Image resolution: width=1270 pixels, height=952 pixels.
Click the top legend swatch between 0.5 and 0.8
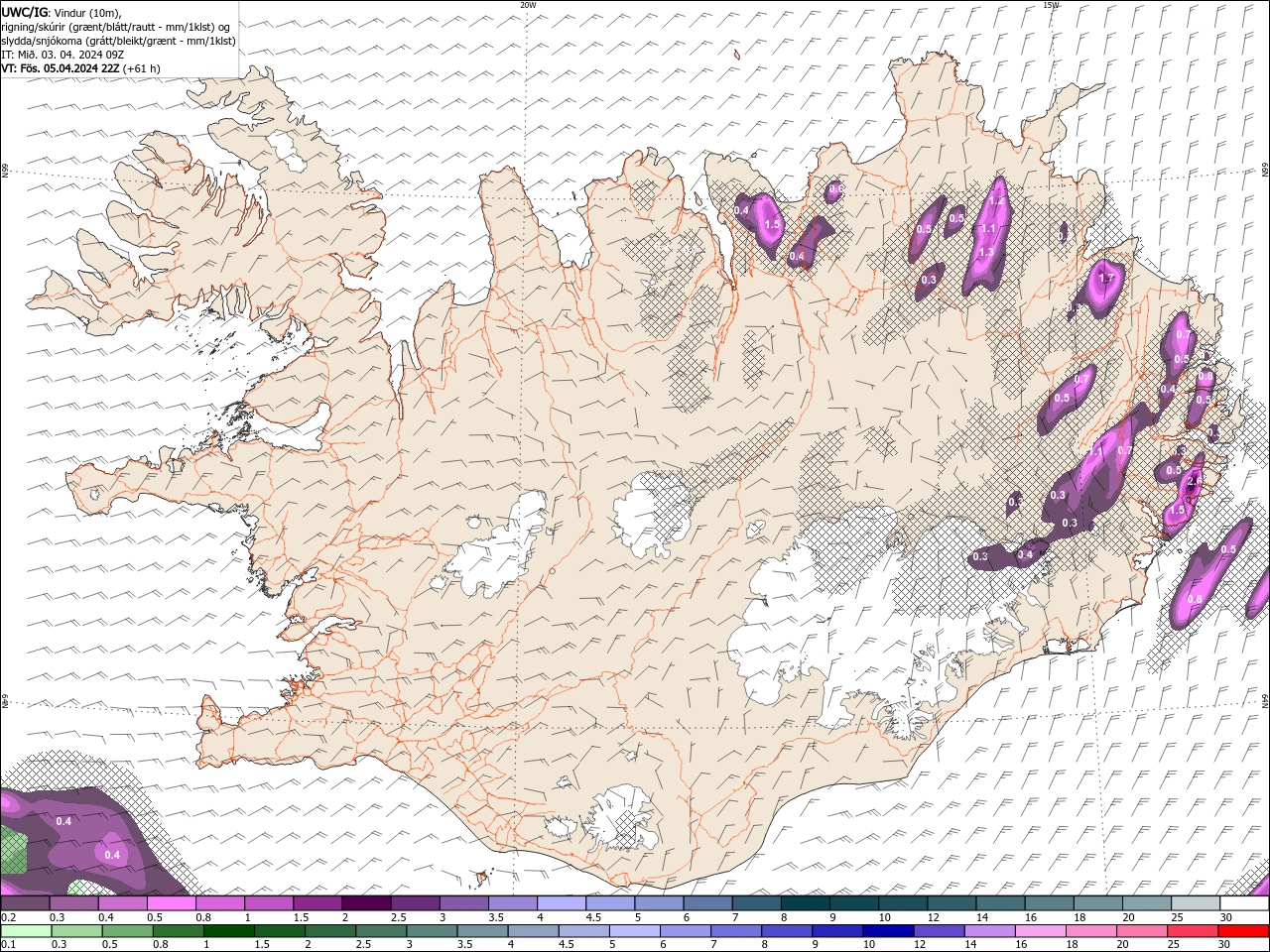(172, 903)
